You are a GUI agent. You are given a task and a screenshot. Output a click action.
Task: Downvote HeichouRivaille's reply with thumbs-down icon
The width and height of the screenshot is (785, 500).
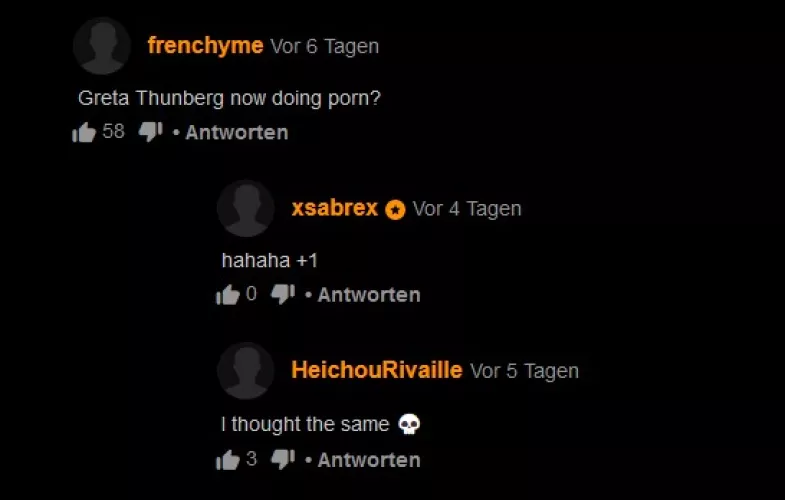tap(282, 459)
